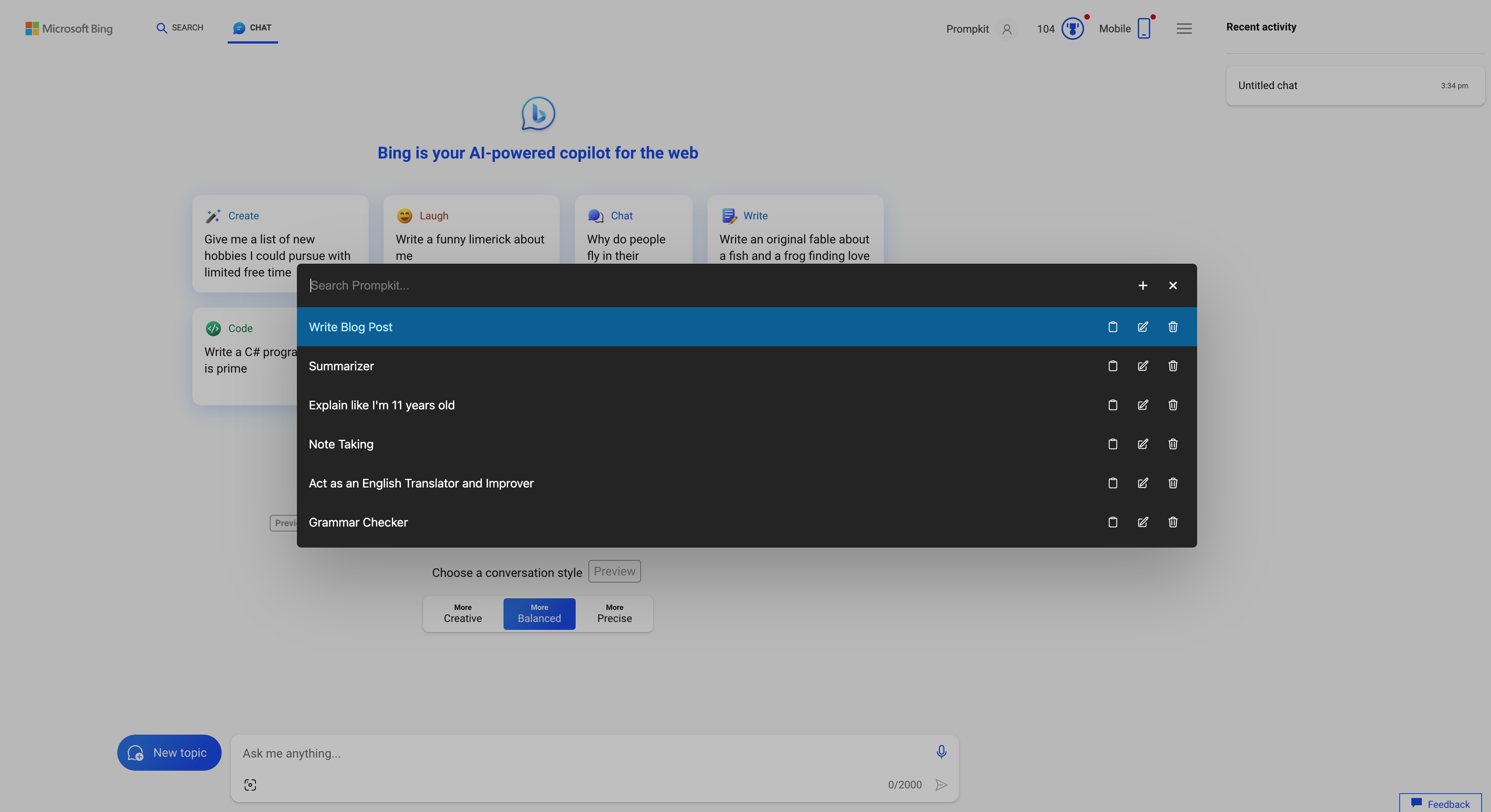The image size is (1491, 812).
Task: Close the Prompkit search panel
Action: pos(1173,285)
